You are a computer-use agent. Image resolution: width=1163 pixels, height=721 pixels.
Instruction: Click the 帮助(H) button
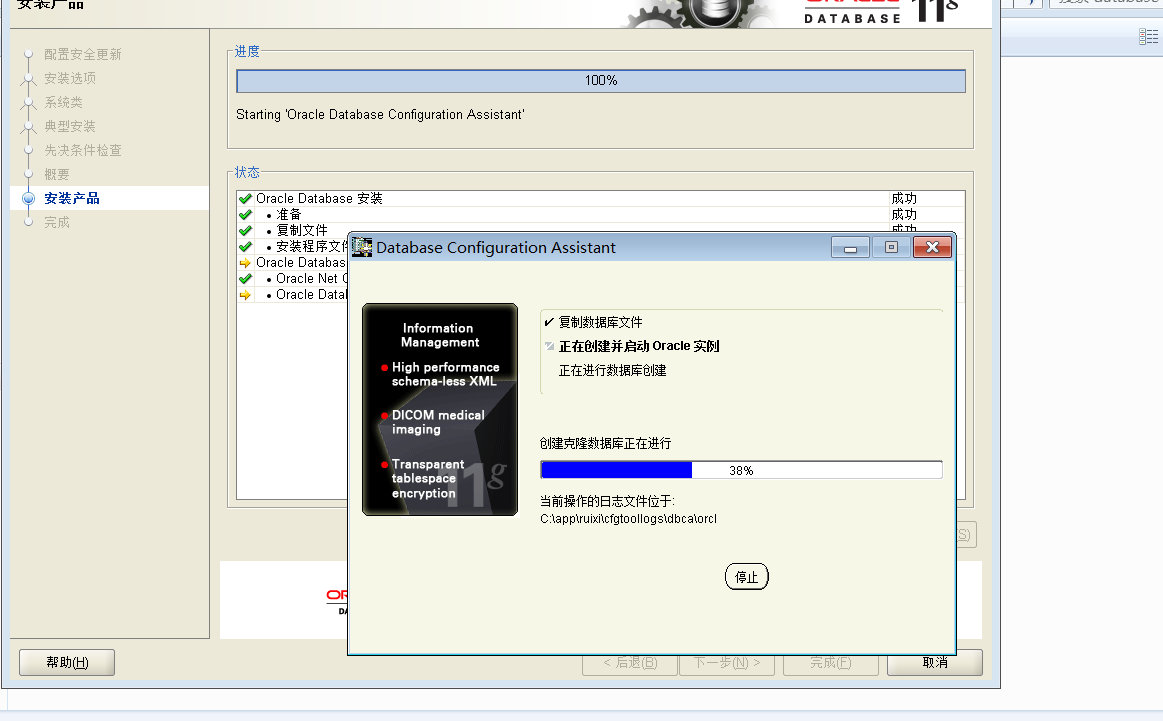[x=67, y=662]
